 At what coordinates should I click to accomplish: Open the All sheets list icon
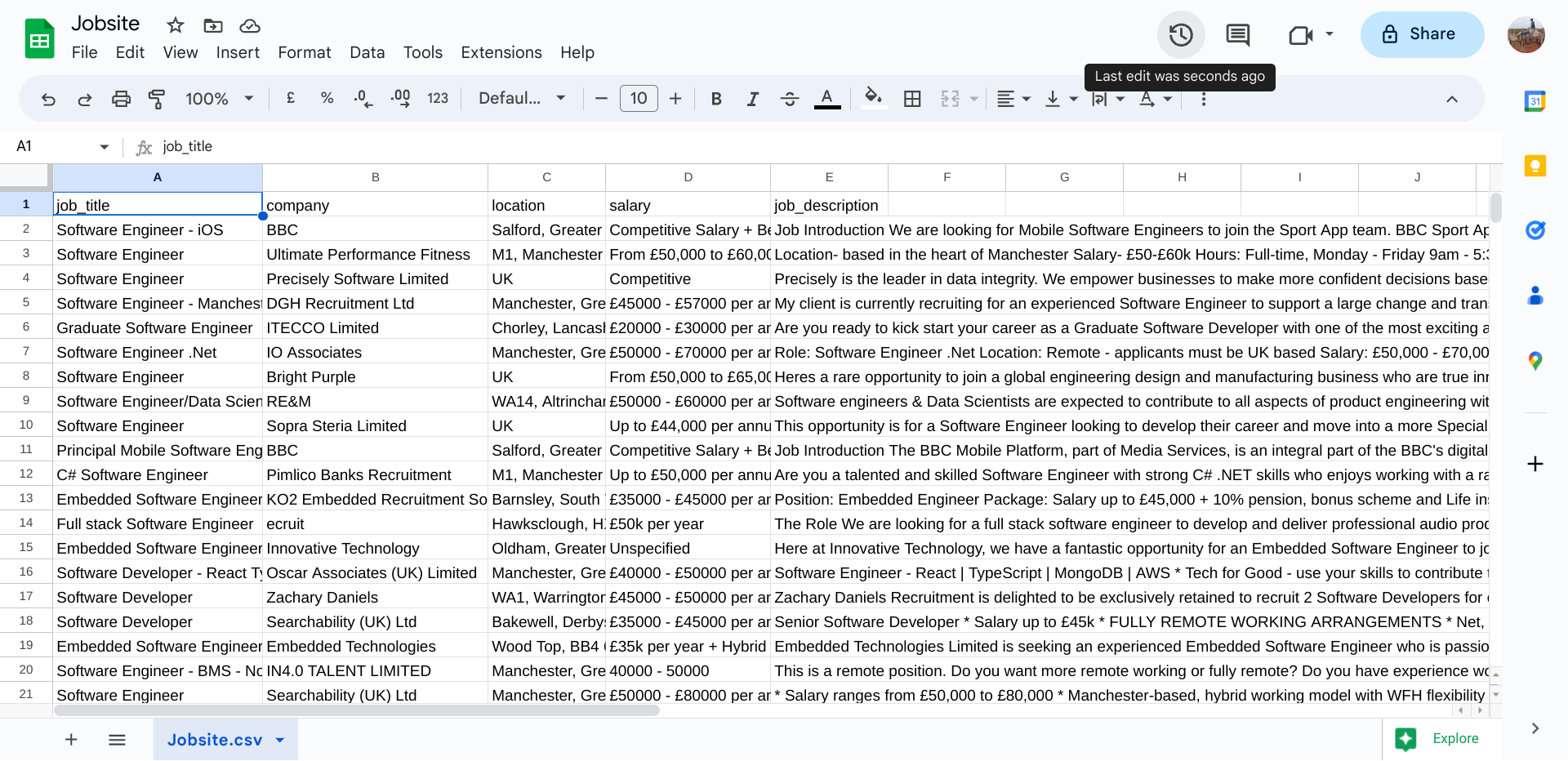tap(117, 740)
